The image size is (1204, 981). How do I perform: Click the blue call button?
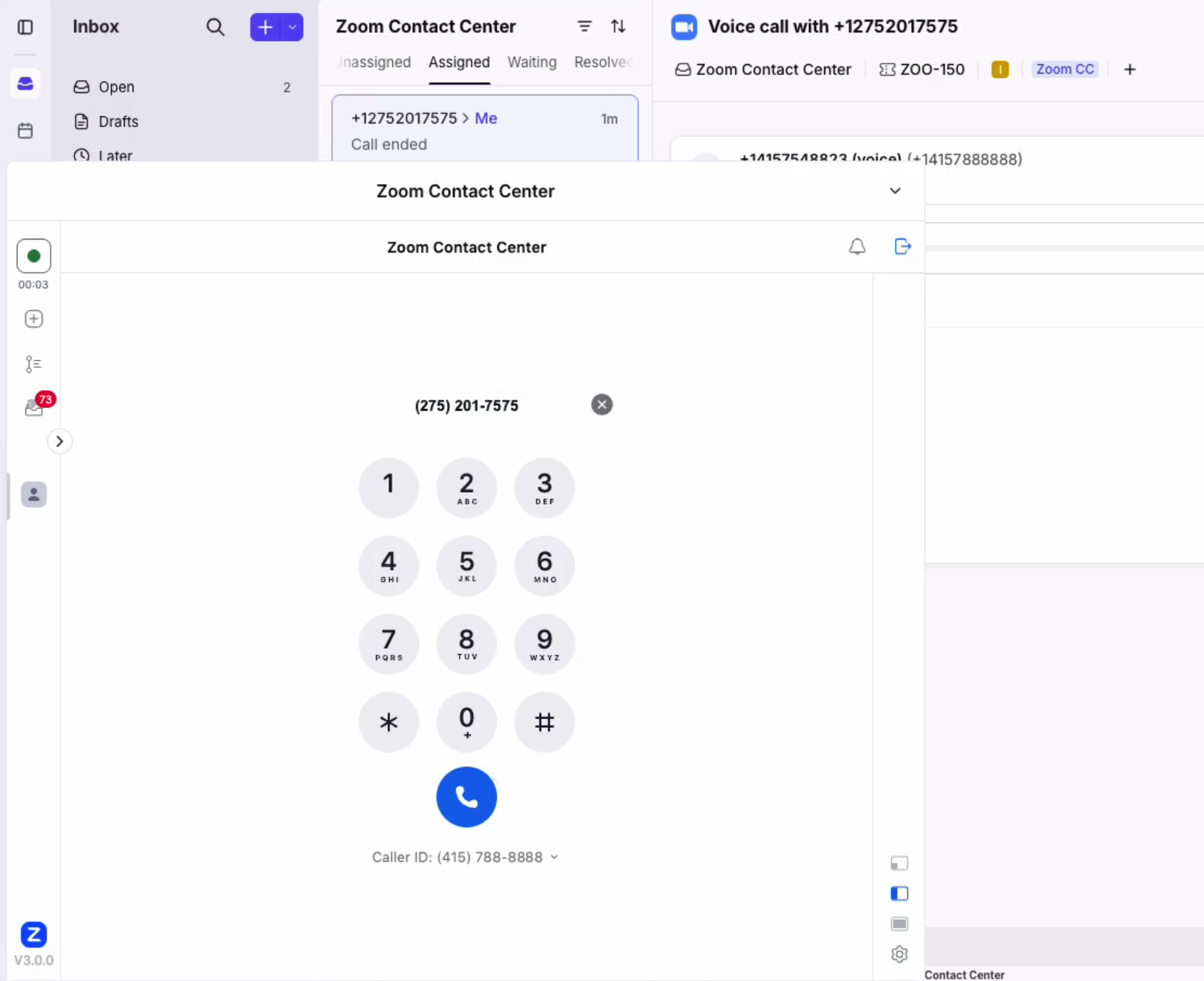coord(466,796)
